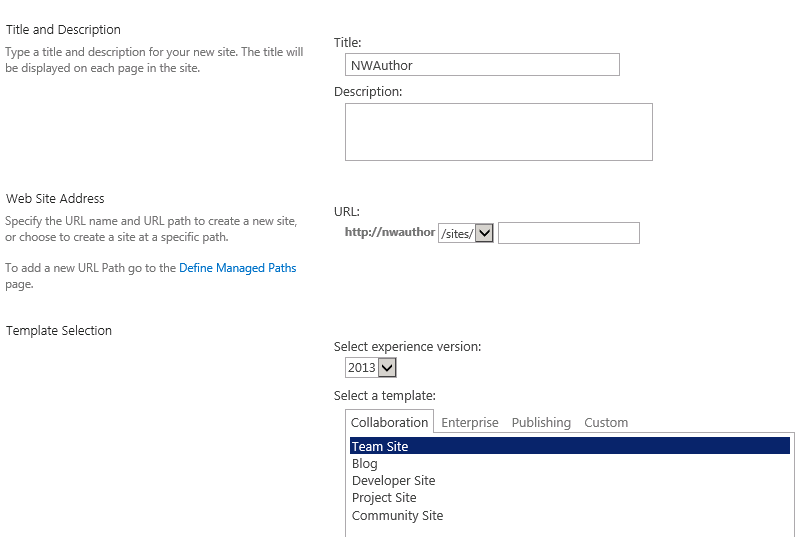The image size is (801, 537).
Task: Click the Title input field containing NWAuthor
Action: [x=482, y=65]
